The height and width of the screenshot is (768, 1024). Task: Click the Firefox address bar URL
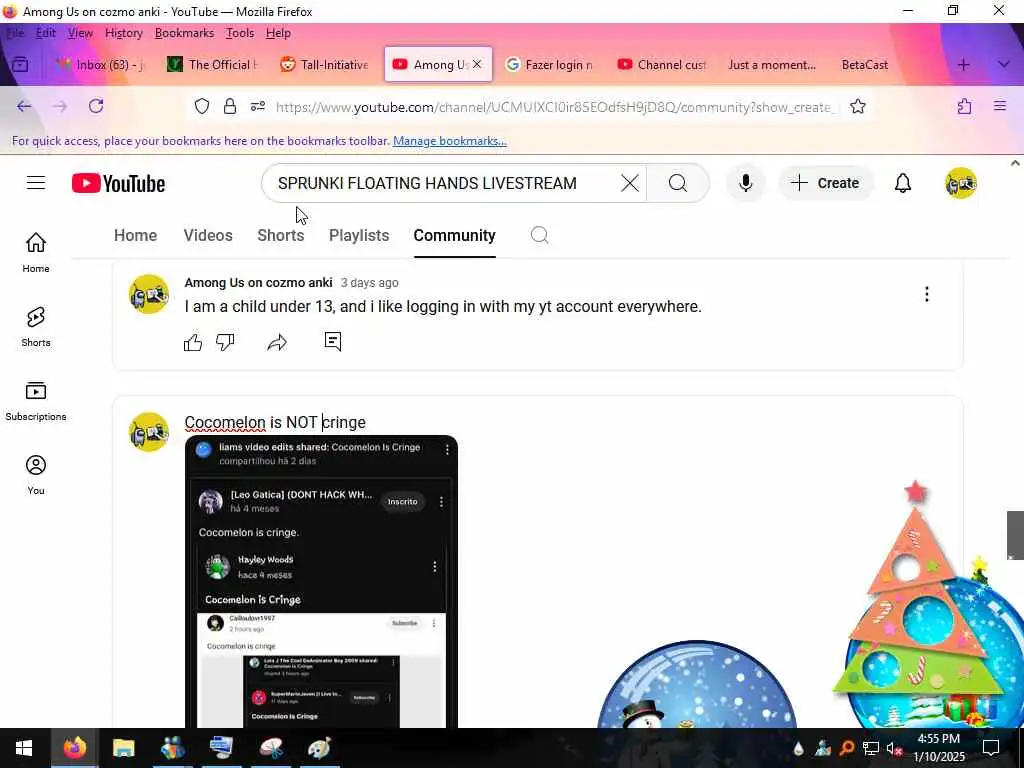pos(554,106)
